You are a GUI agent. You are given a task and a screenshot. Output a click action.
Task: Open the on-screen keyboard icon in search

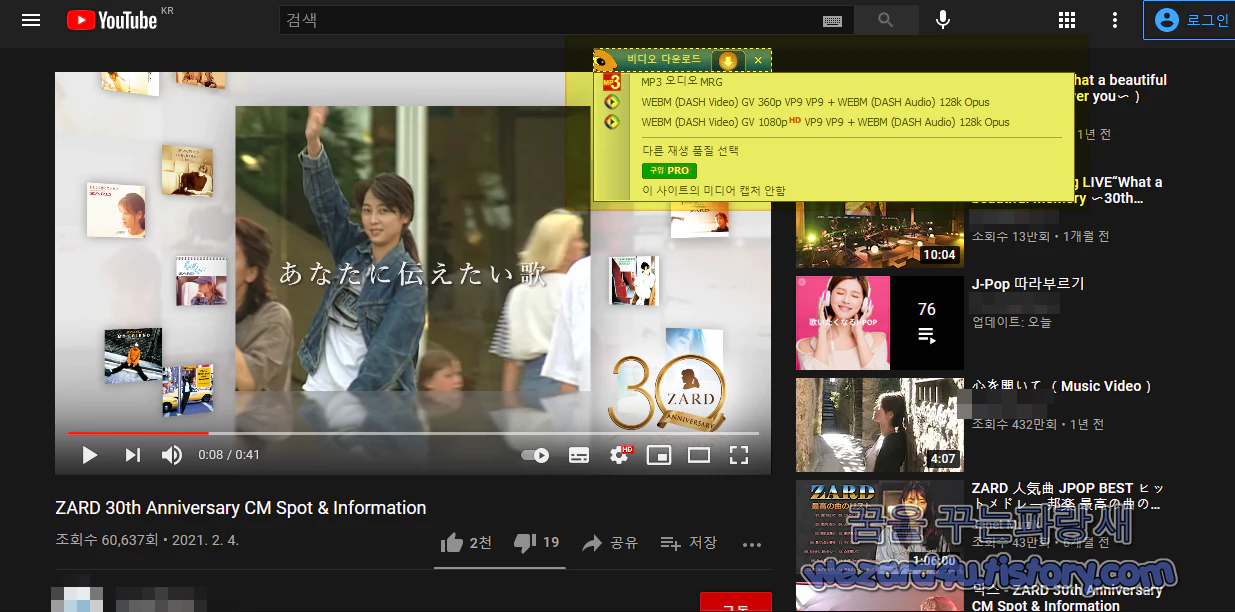click(832, 20)
